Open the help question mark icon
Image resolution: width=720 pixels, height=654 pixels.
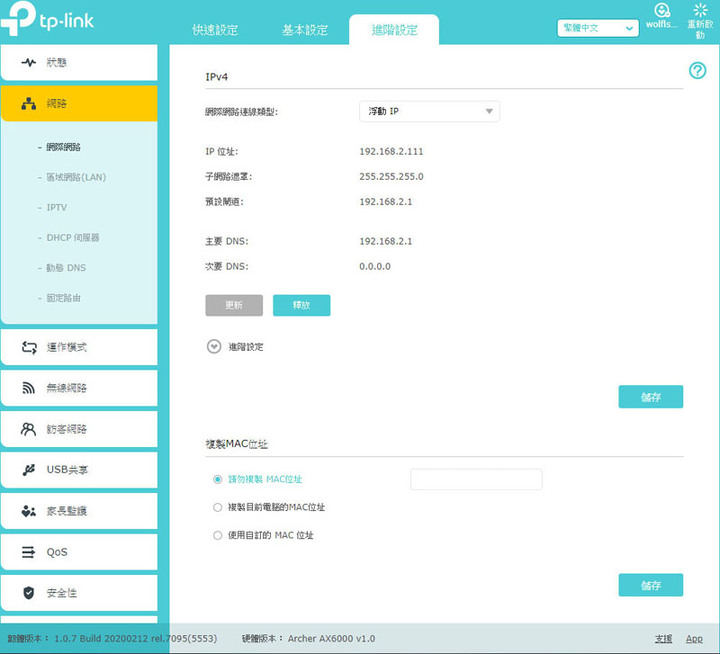tap(698, 71)
